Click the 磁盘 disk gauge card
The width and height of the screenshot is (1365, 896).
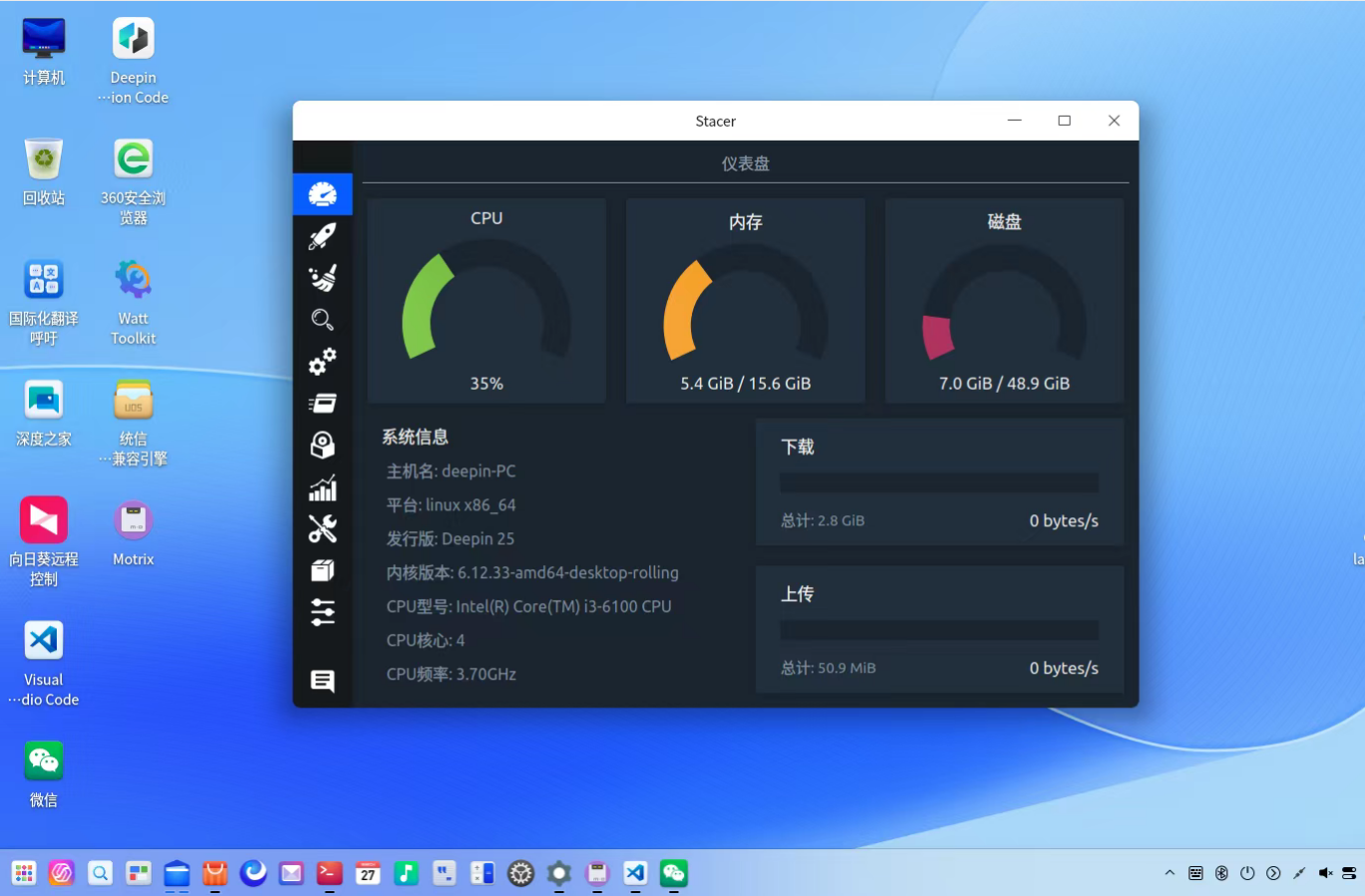coord(1004,300)
